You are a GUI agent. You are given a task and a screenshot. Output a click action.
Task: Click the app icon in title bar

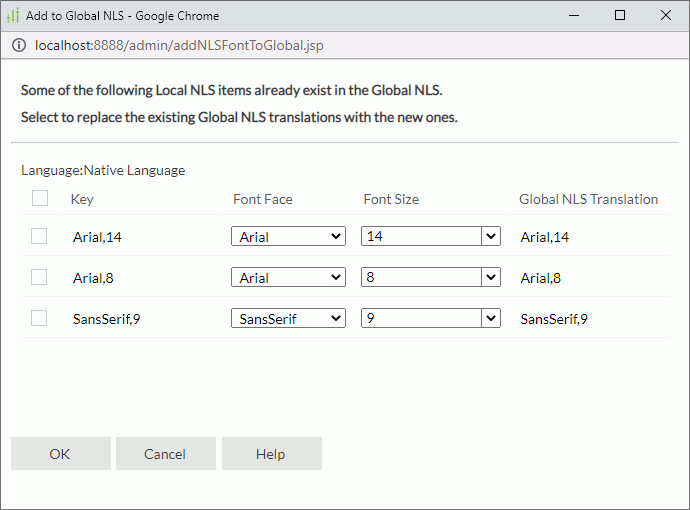coord(13,16)
